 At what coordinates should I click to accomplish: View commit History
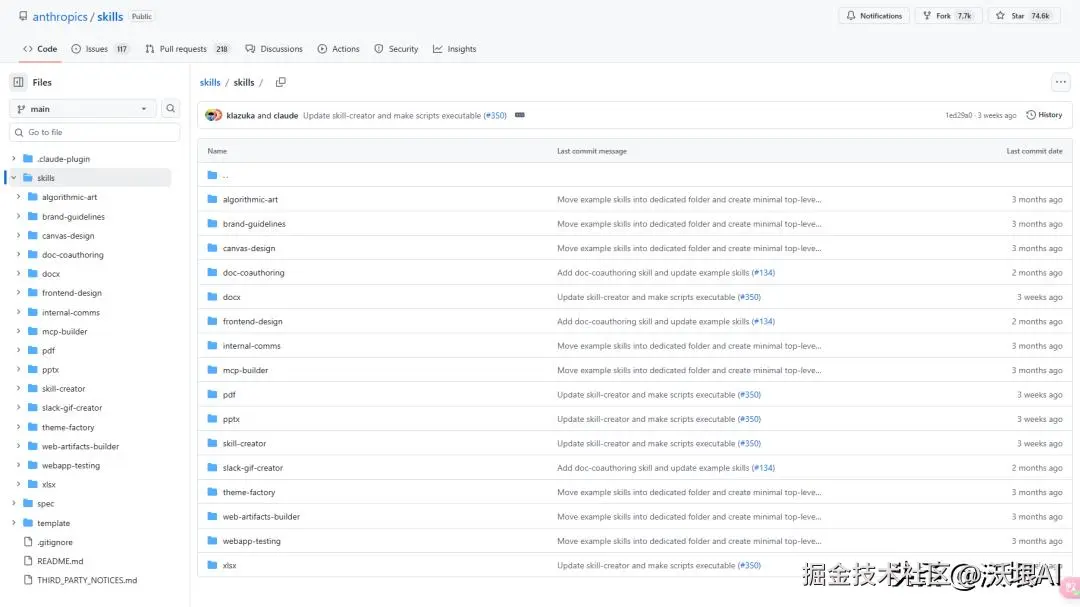point(1044,115)
